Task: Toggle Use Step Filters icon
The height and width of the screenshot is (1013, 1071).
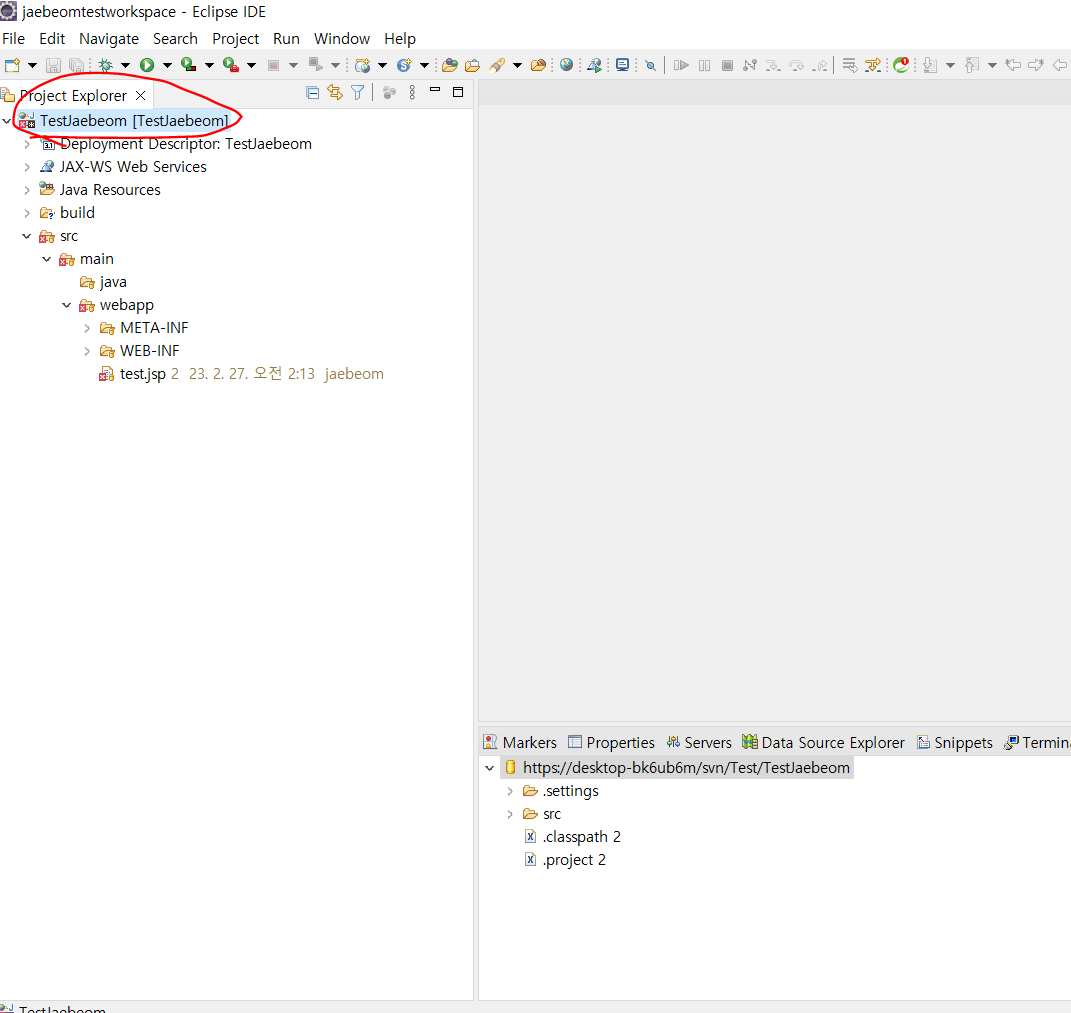Action: tap(873, 66)
